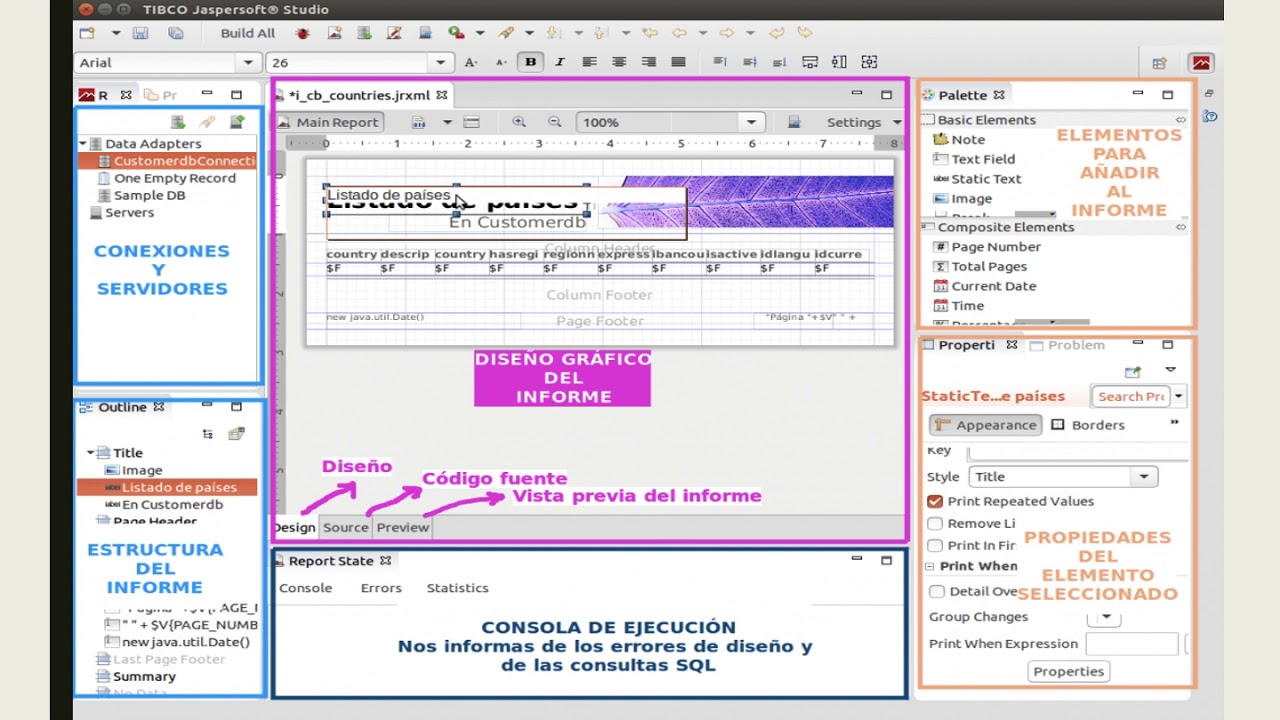
Task: Select CustomerdbConnection data adapter
Action: pos(177,161)
